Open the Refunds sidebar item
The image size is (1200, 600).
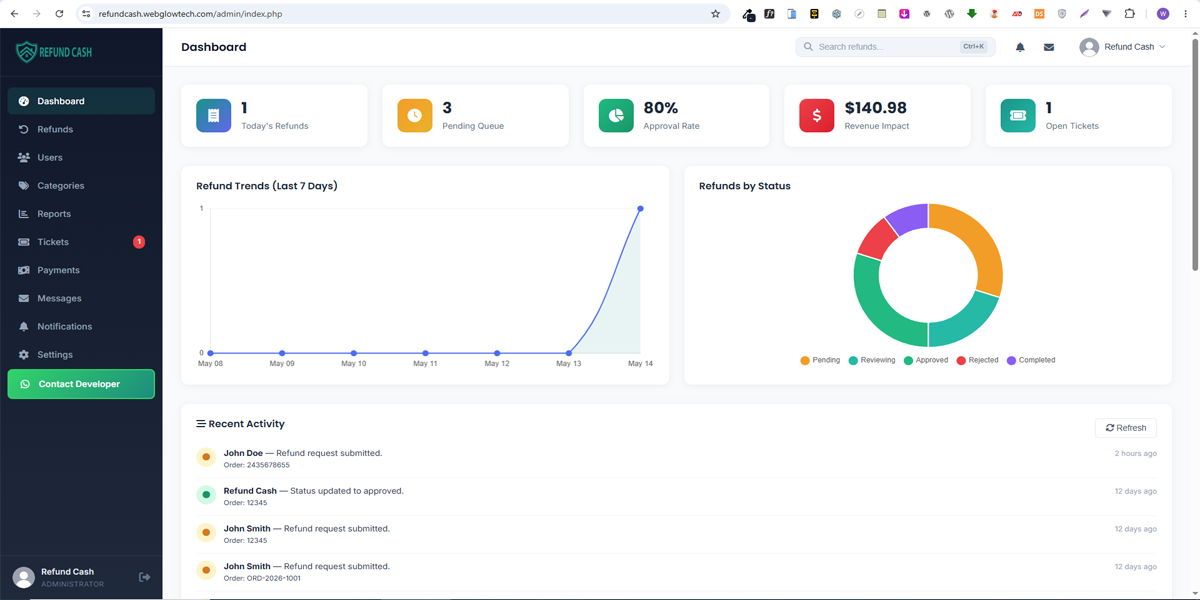point(81,129)
